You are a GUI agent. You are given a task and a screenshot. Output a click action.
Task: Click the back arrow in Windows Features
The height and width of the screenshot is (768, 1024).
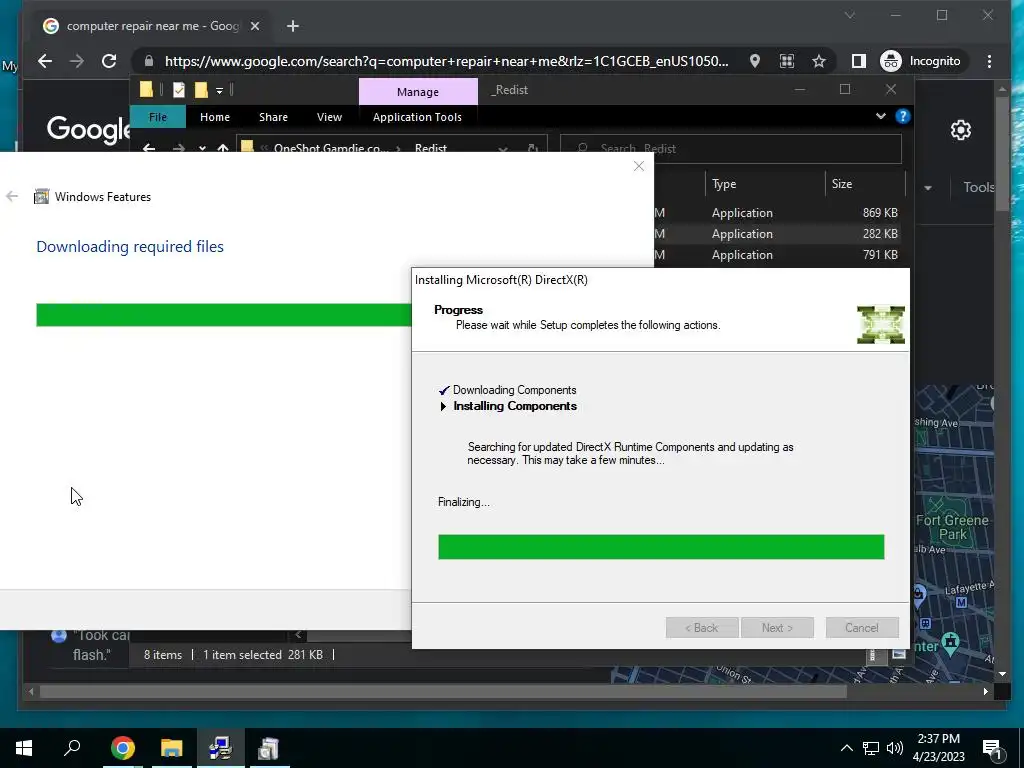point(12,197)
